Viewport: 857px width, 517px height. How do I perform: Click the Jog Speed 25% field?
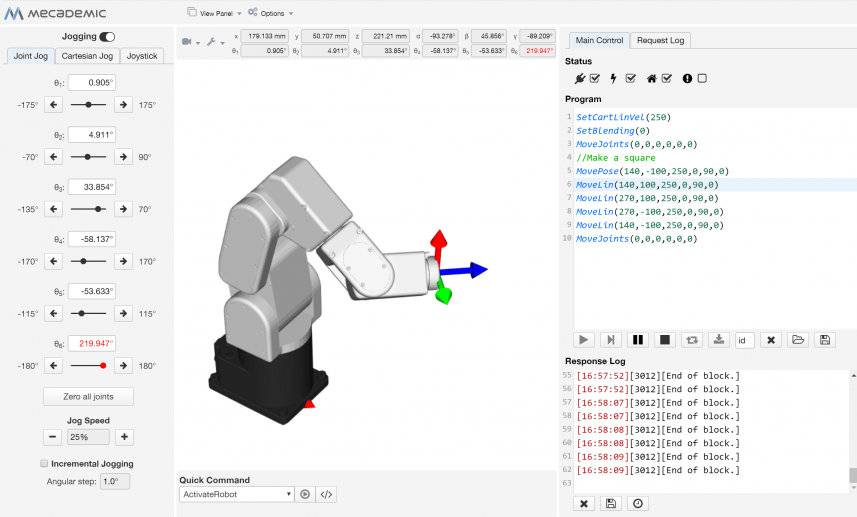(x=88, y=437)
